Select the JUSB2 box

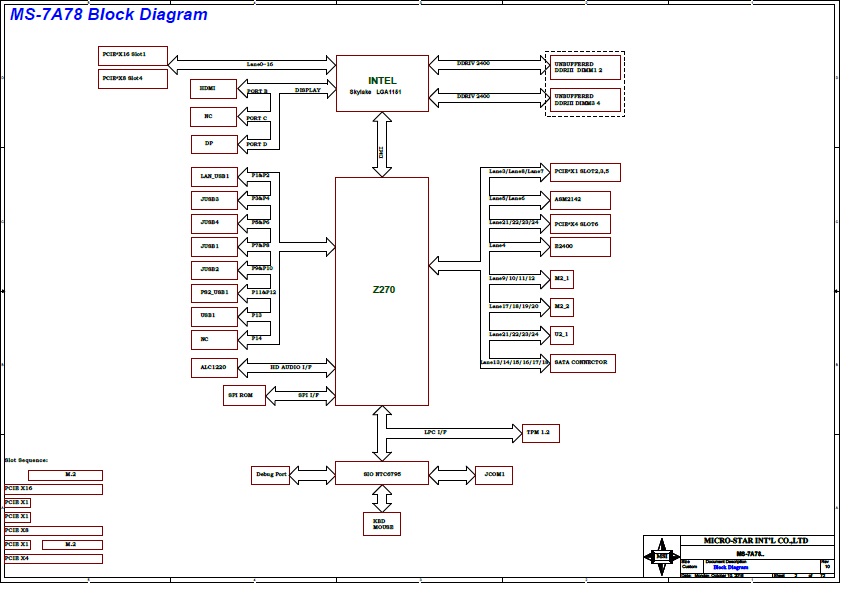[214, 270]
